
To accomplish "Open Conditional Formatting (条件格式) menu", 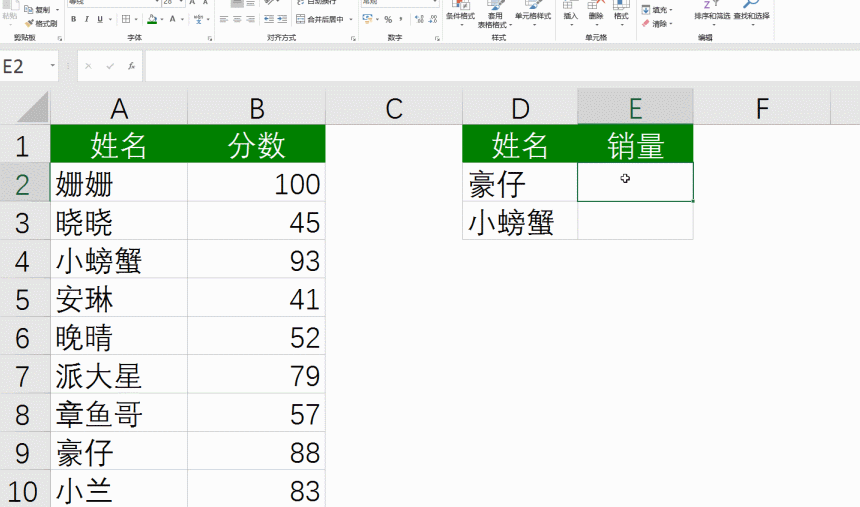I will [460, 13].
